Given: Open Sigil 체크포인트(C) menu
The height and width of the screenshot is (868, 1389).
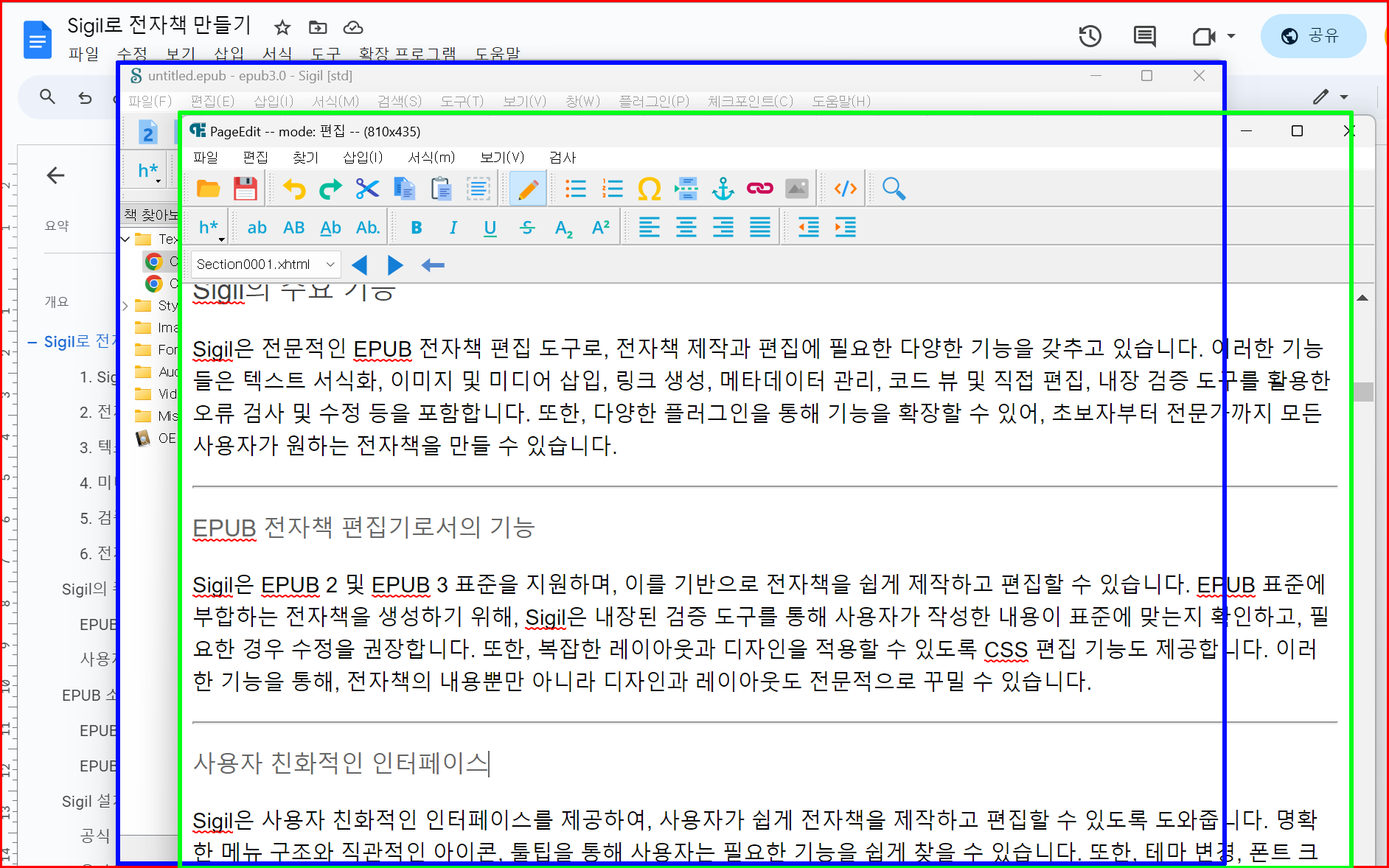Looking at the screenshot, I should click(x=751, y=101).
